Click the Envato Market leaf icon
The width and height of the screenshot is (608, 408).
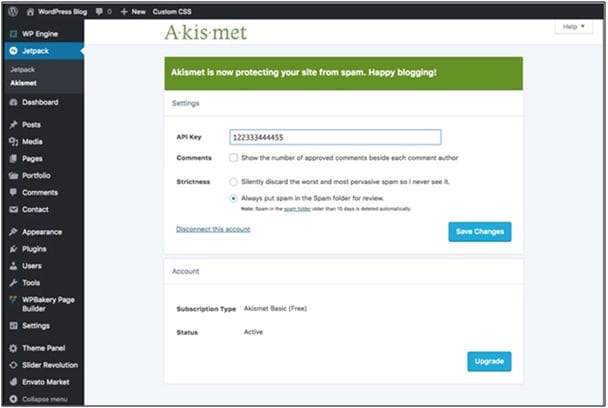(14, 382)
